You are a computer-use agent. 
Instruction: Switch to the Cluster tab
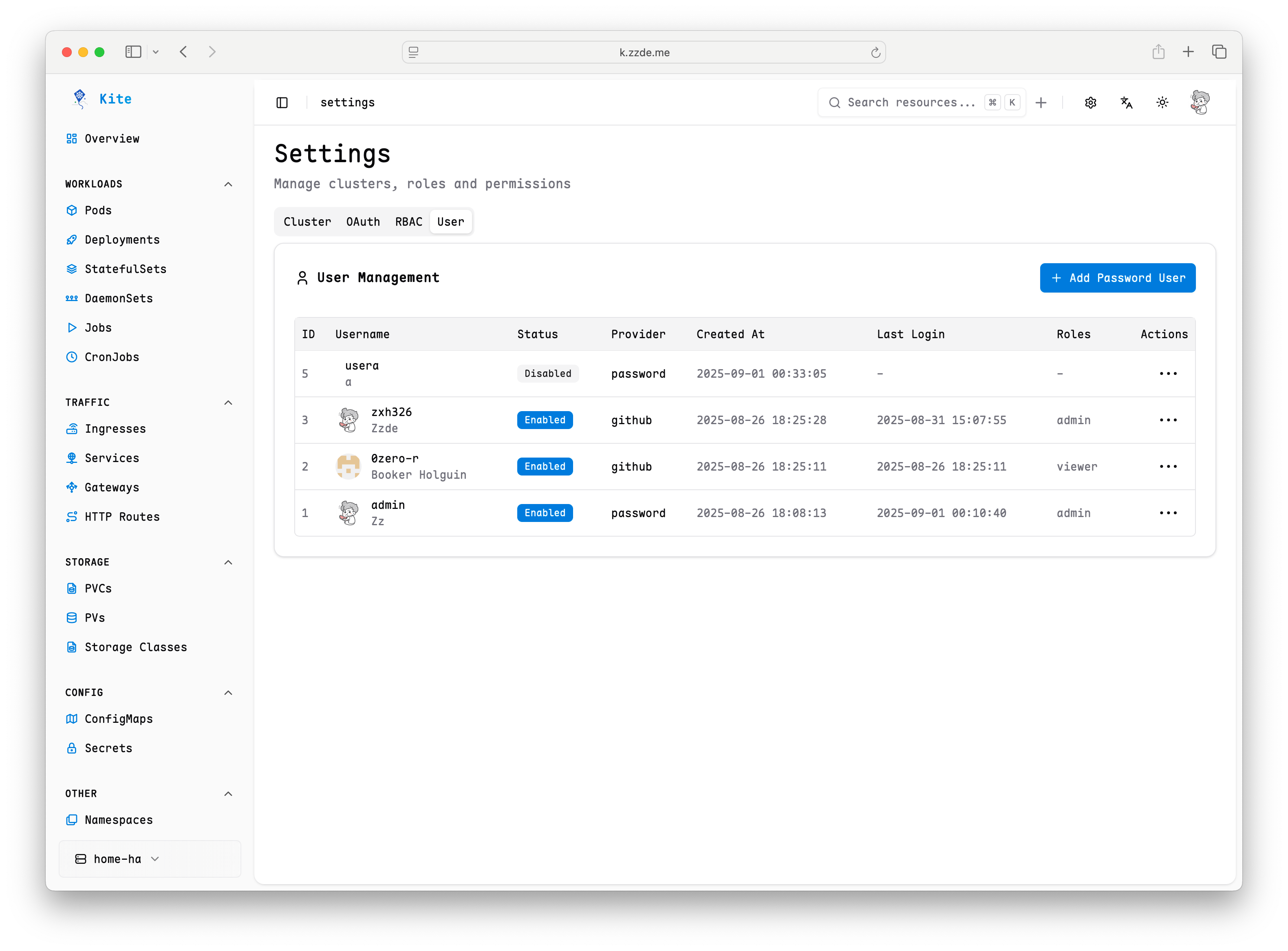[x=307, y=222]
